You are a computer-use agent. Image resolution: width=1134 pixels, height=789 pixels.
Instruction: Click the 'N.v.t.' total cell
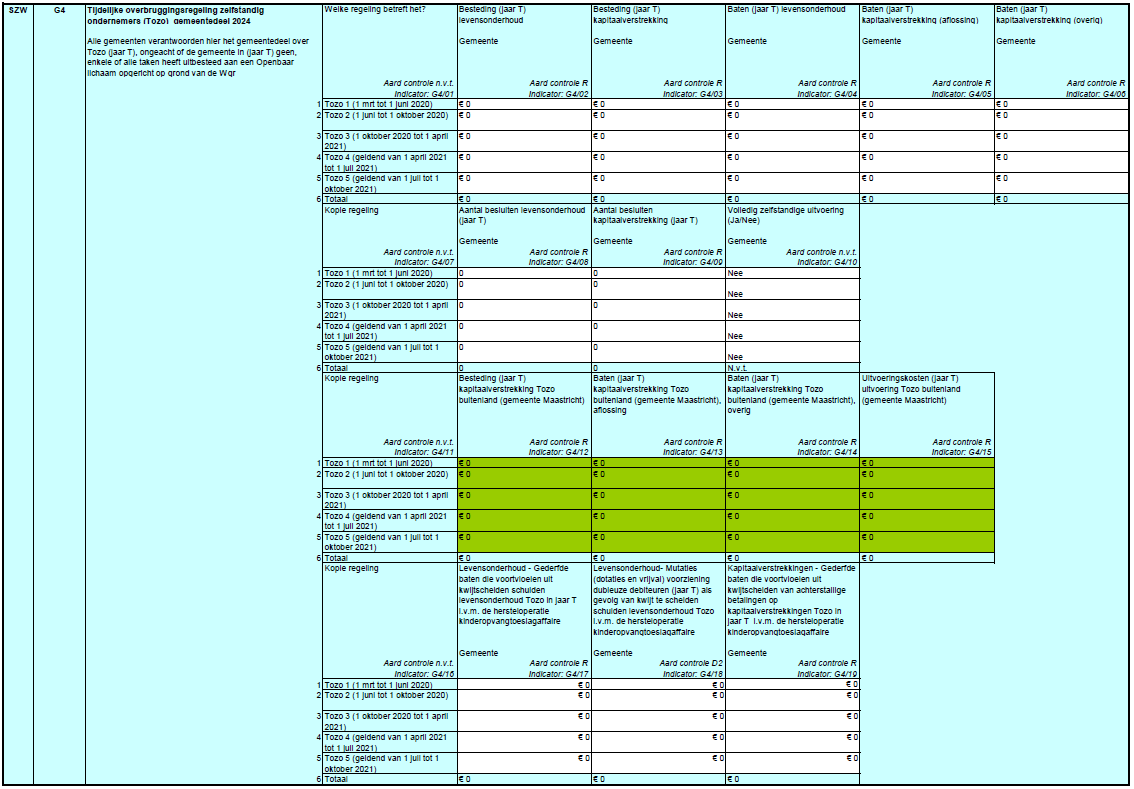(792, 368)
